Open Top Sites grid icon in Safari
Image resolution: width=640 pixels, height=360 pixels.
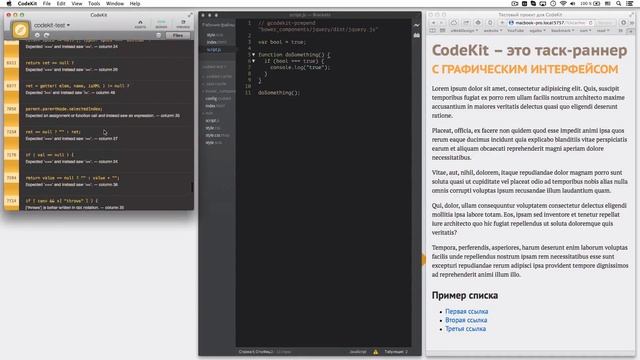point(442,31)
